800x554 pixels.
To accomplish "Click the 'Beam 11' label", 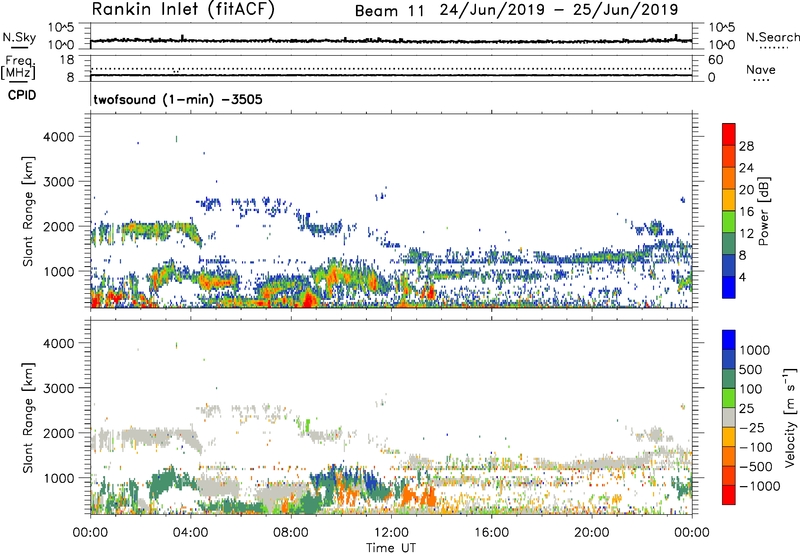I will (389, 11).
